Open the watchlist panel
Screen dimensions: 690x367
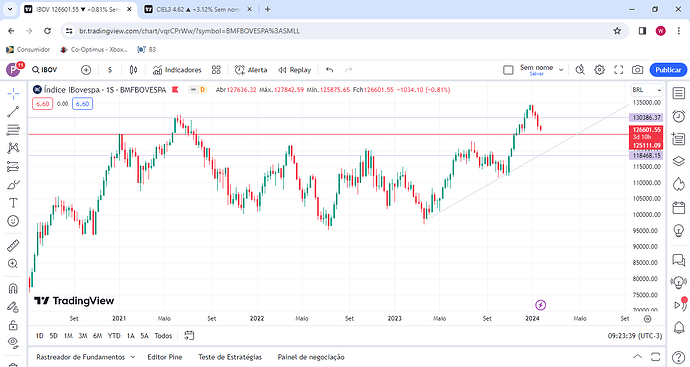tap(679, 93)
